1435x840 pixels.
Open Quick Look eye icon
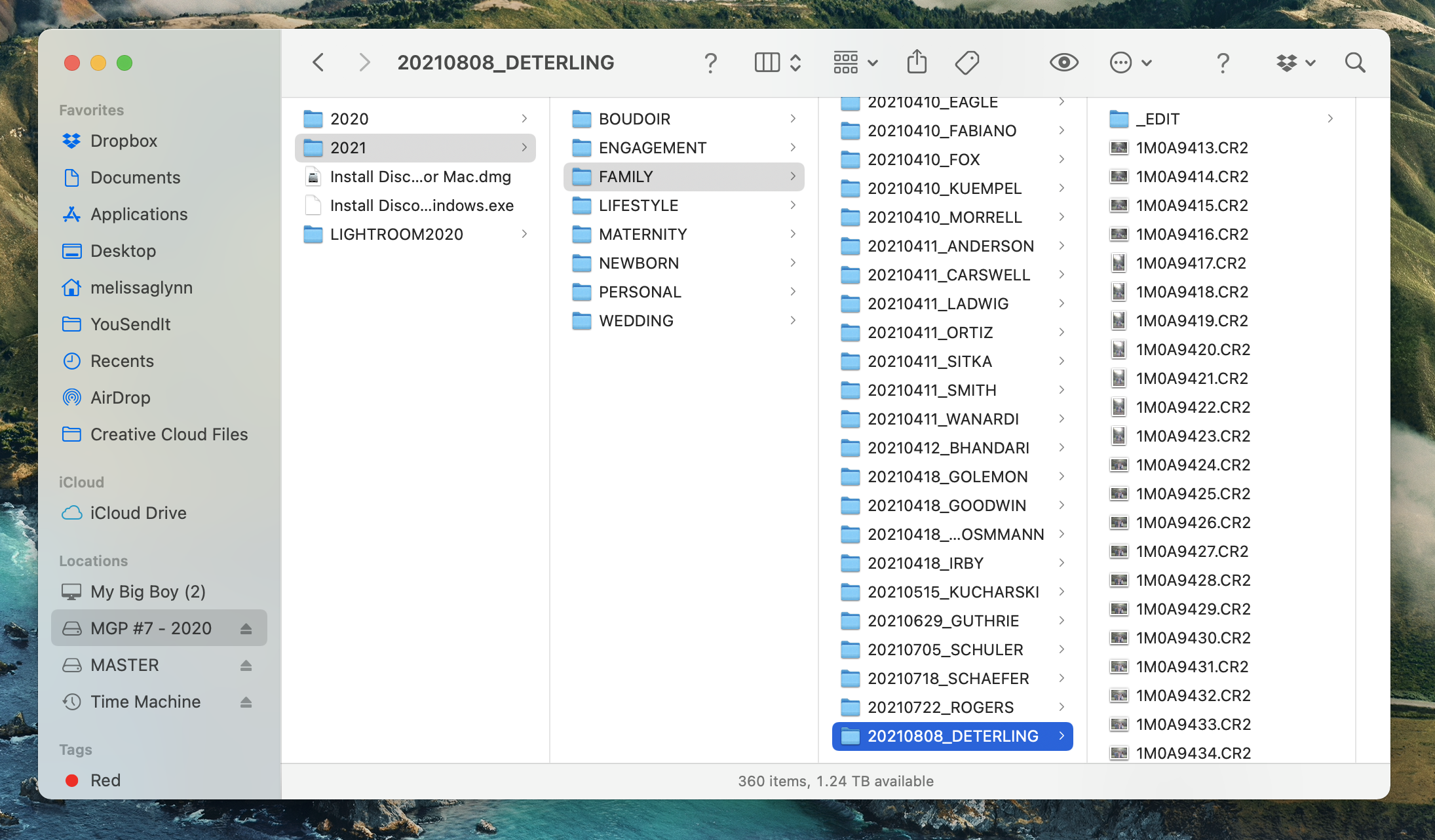(x=1063, y=63)
